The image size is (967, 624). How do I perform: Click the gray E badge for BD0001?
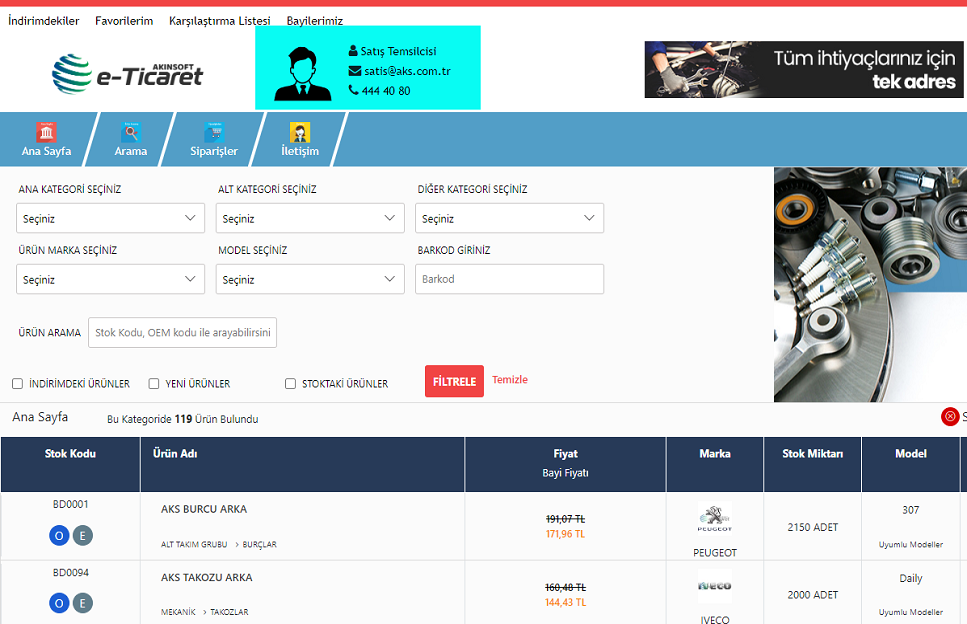[82, 536]
